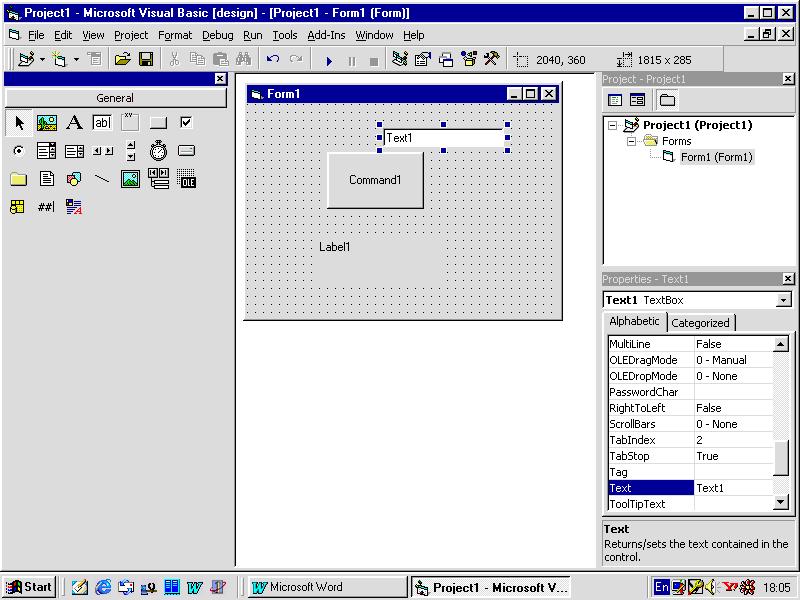Switch to Microsoft Word taskbar button
This screenshot has height=600, width=800.
pos(328,587)
